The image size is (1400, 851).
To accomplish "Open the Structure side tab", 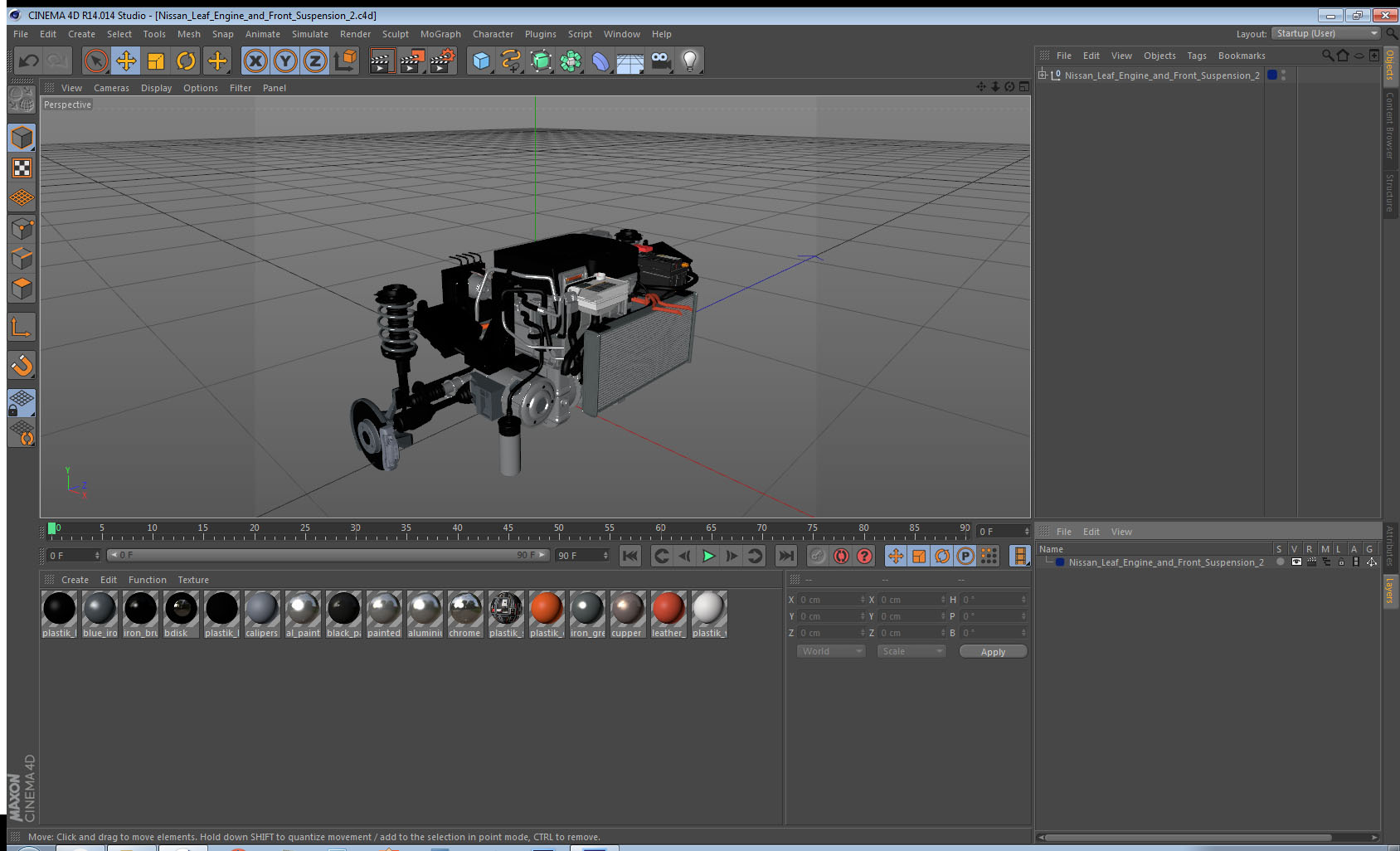I will pos(1389,192).
